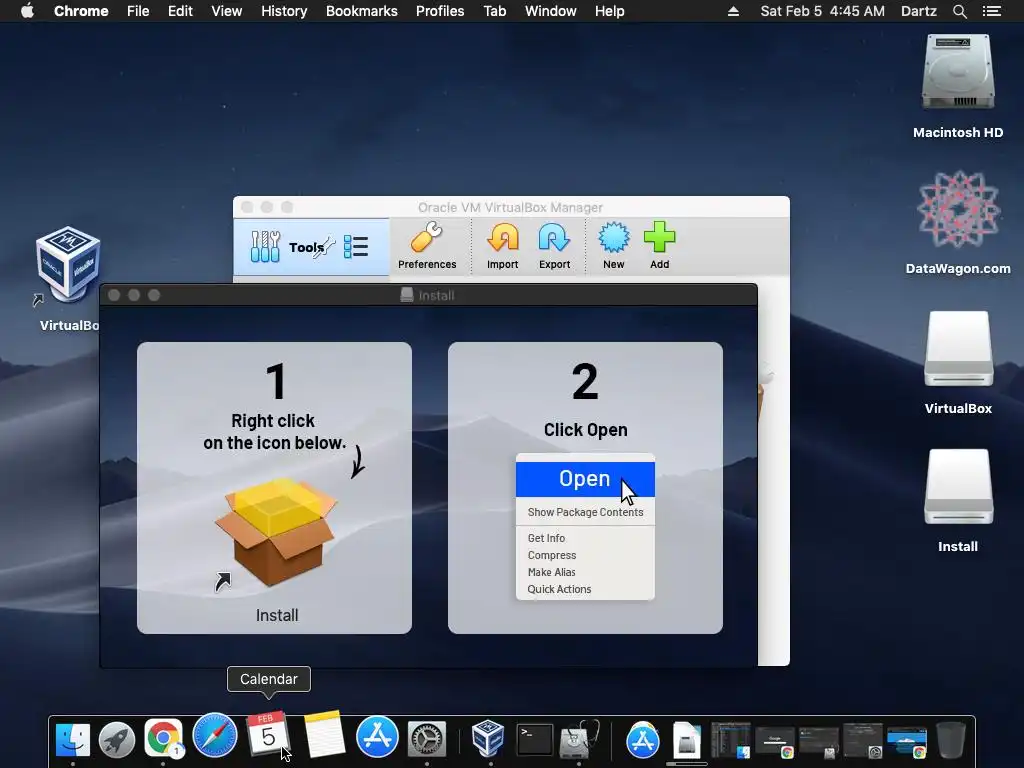Click the New virtual machine icon
This screenshot has height=768, width=1024.
pyautogui.click(x=613, y=246)
